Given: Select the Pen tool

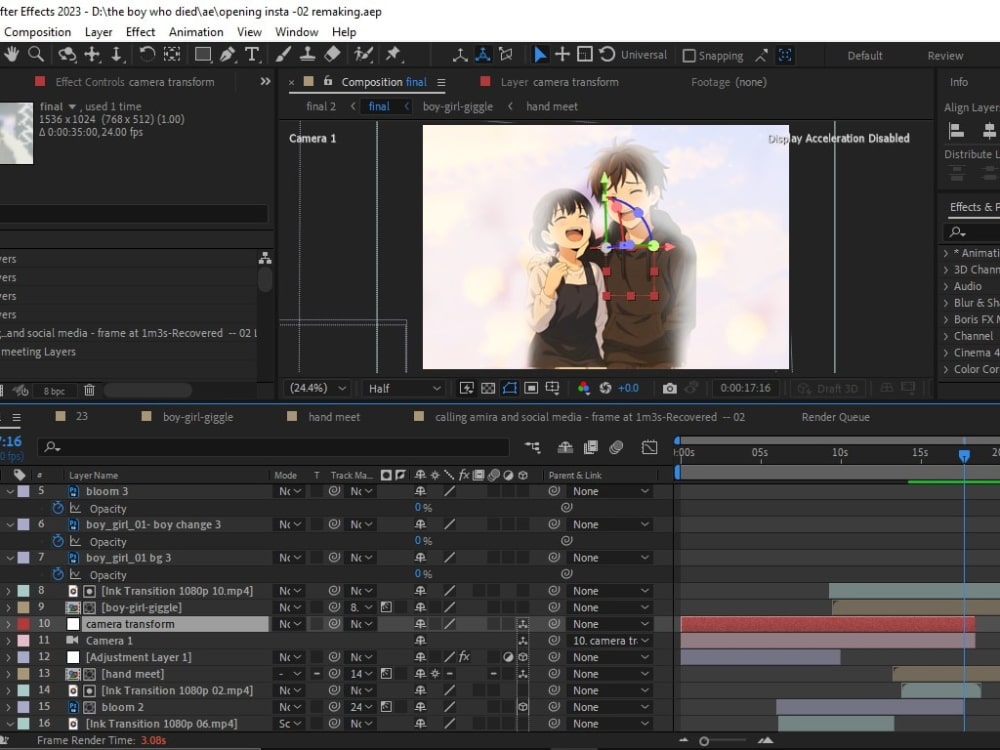Looking at the screenshot, I should pos(227,55).
